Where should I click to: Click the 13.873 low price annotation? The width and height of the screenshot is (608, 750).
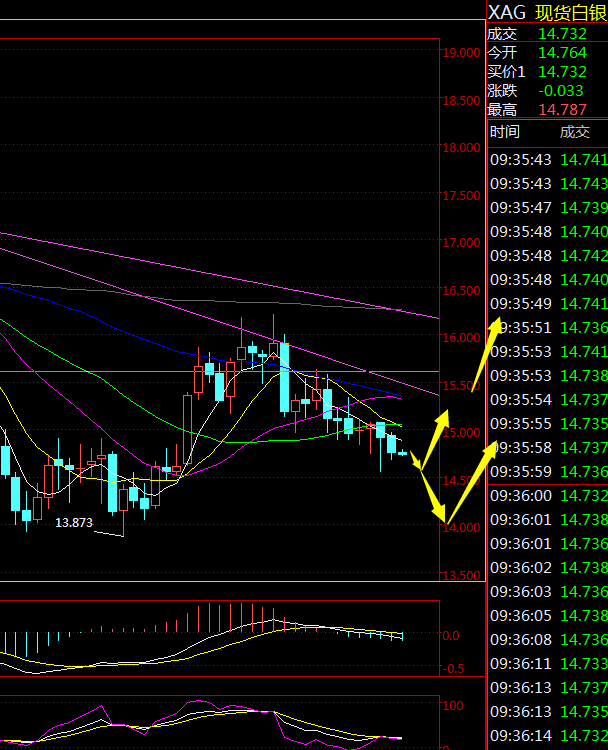(x=74, y=523)
